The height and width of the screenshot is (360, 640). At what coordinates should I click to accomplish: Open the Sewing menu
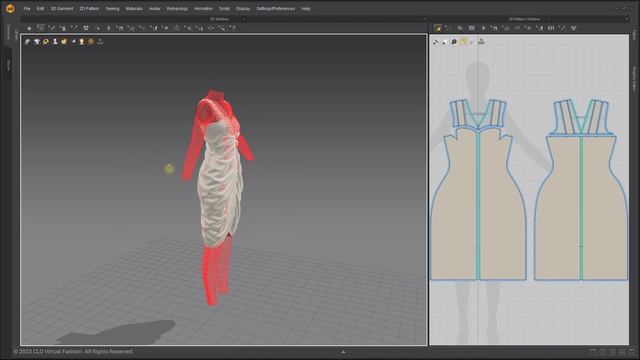[x=112, y=9]
